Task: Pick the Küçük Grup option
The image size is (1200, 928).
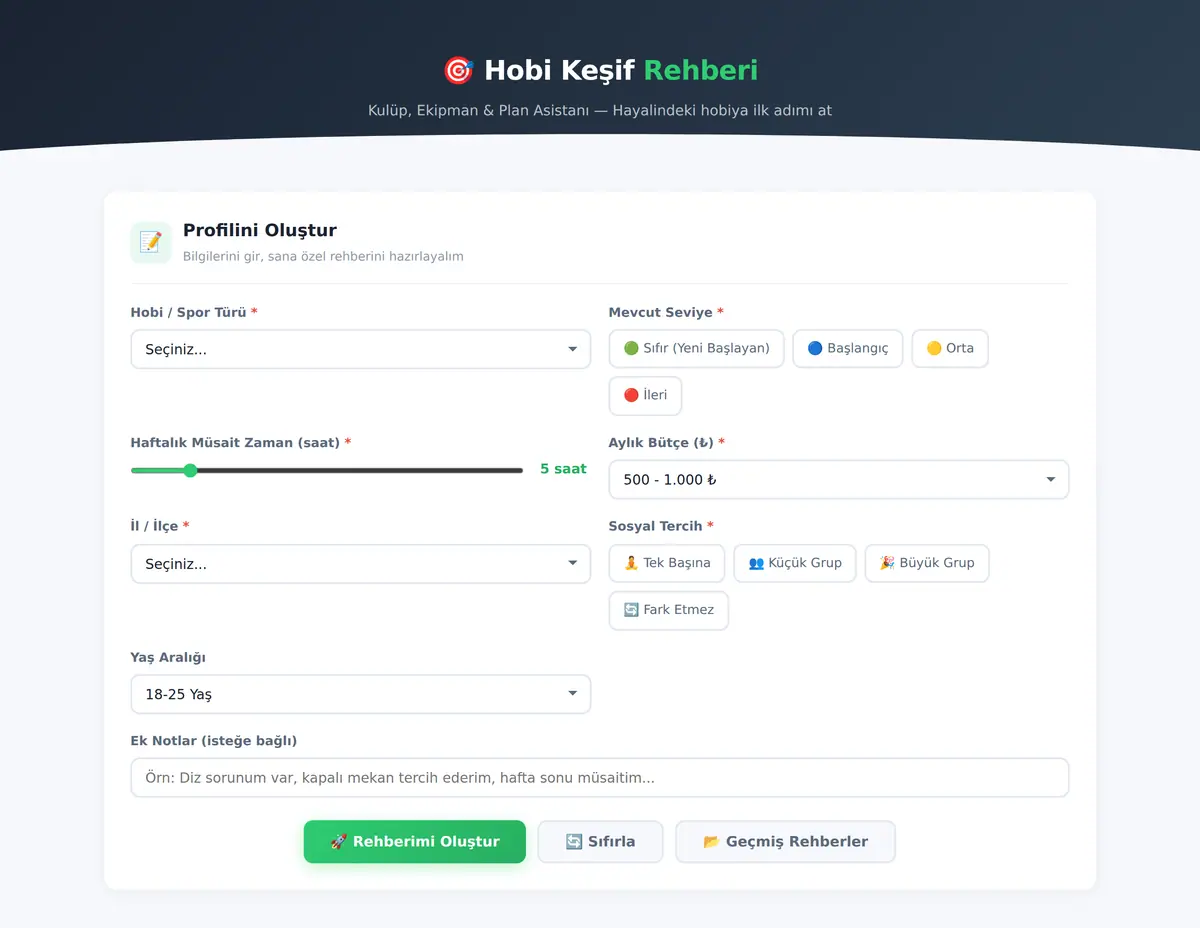Action: [795, 563]
